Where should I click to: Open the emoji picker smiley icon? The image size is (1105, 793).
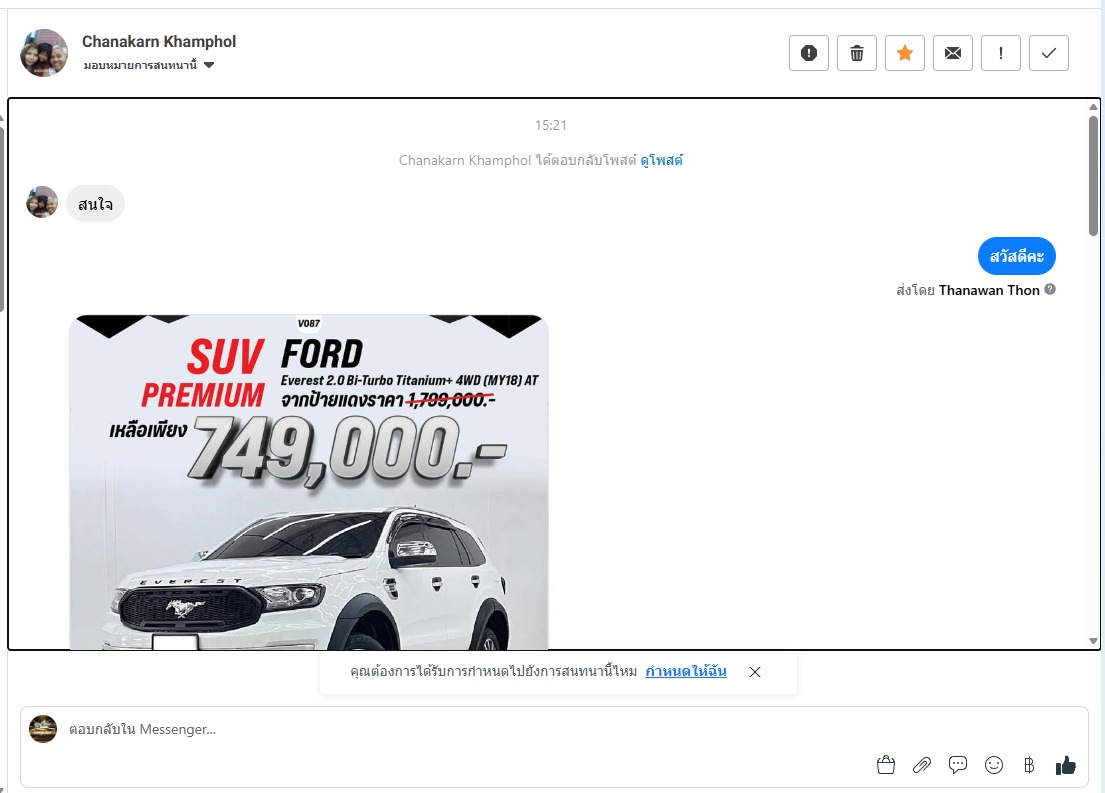click(x=994, y=765)
